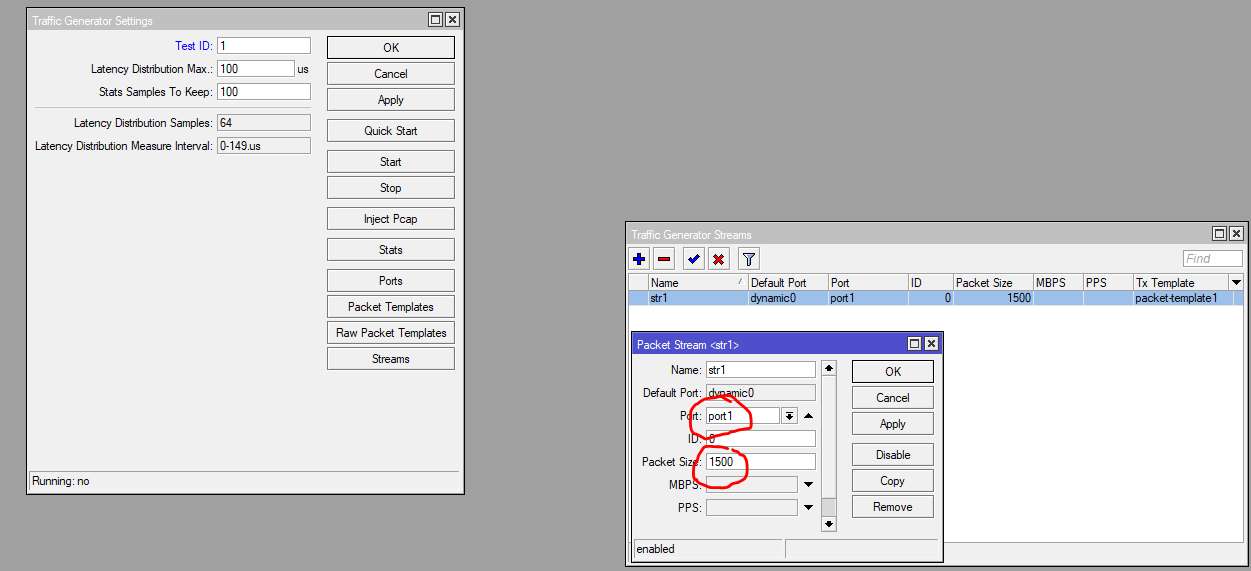This screenshot has width=1251, height=571.
Task: Select the str1 row in streams table
Action: coord(936,298)
